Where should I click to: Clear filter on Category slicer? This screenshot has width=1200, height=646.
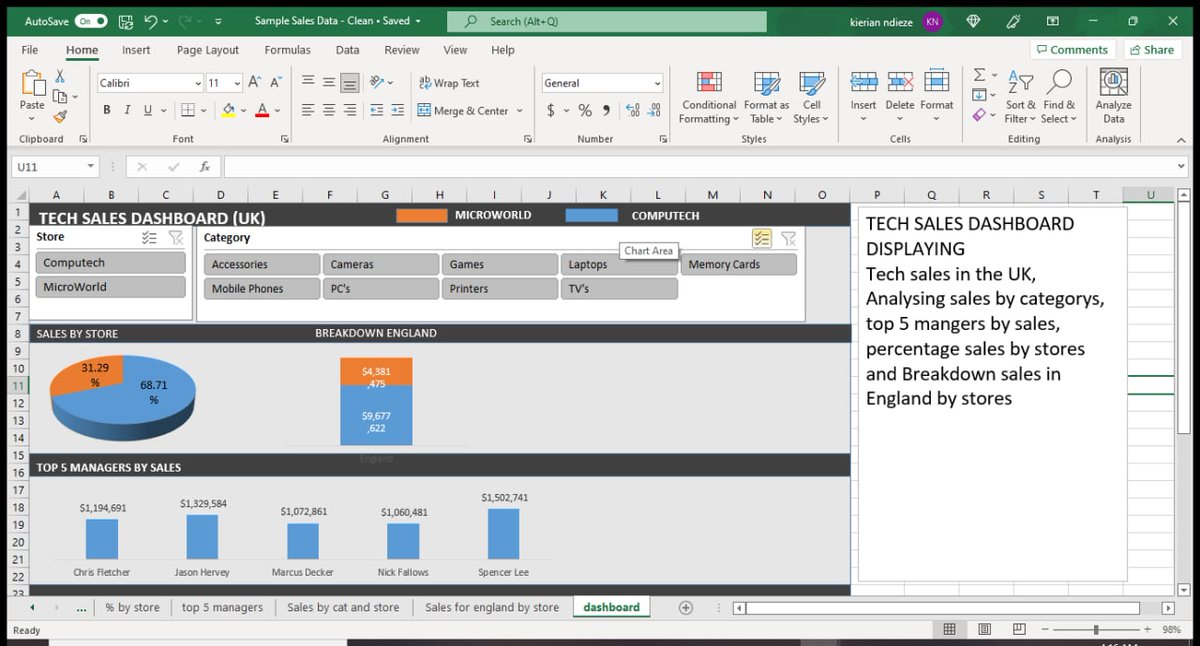788,237
